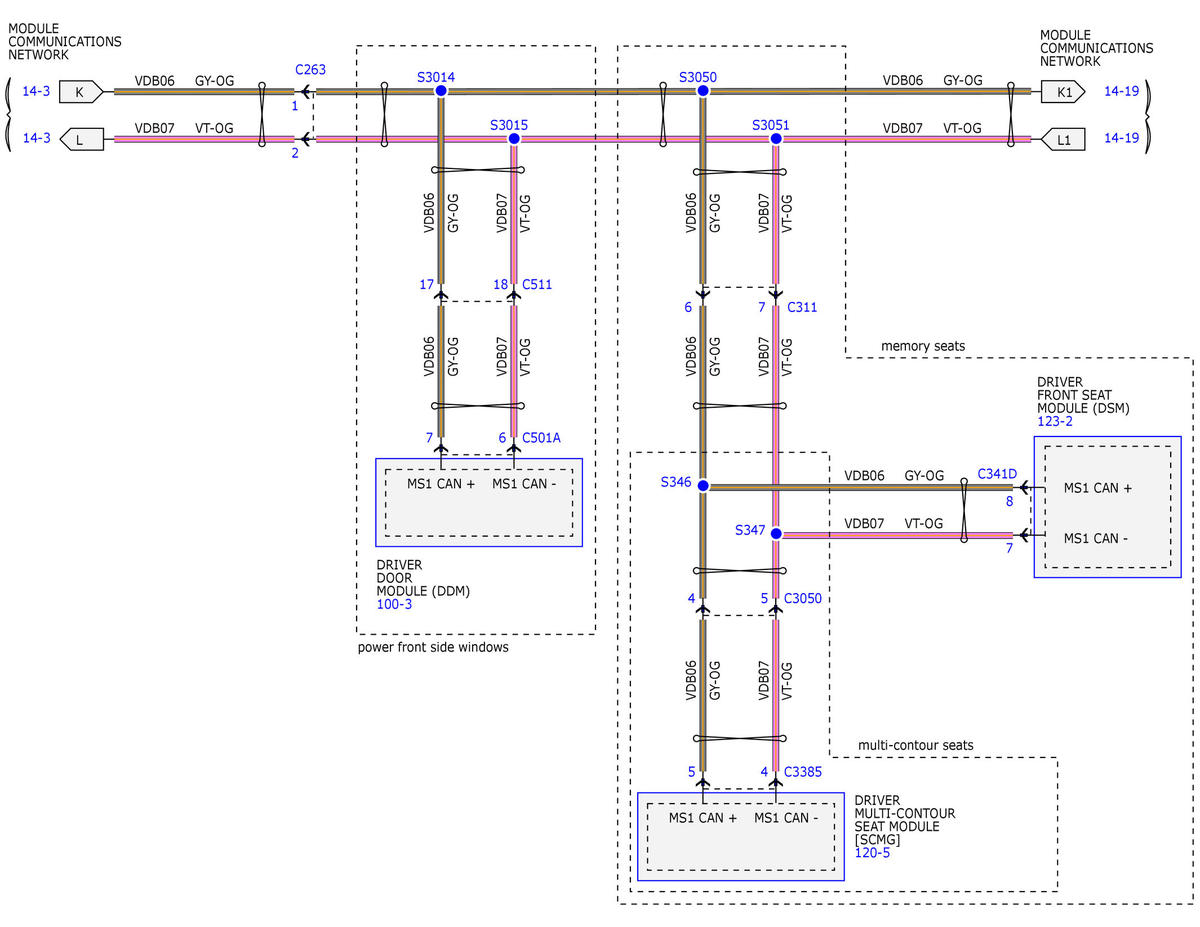
Task: Click the C263 connector label
Action: (310, 70)
